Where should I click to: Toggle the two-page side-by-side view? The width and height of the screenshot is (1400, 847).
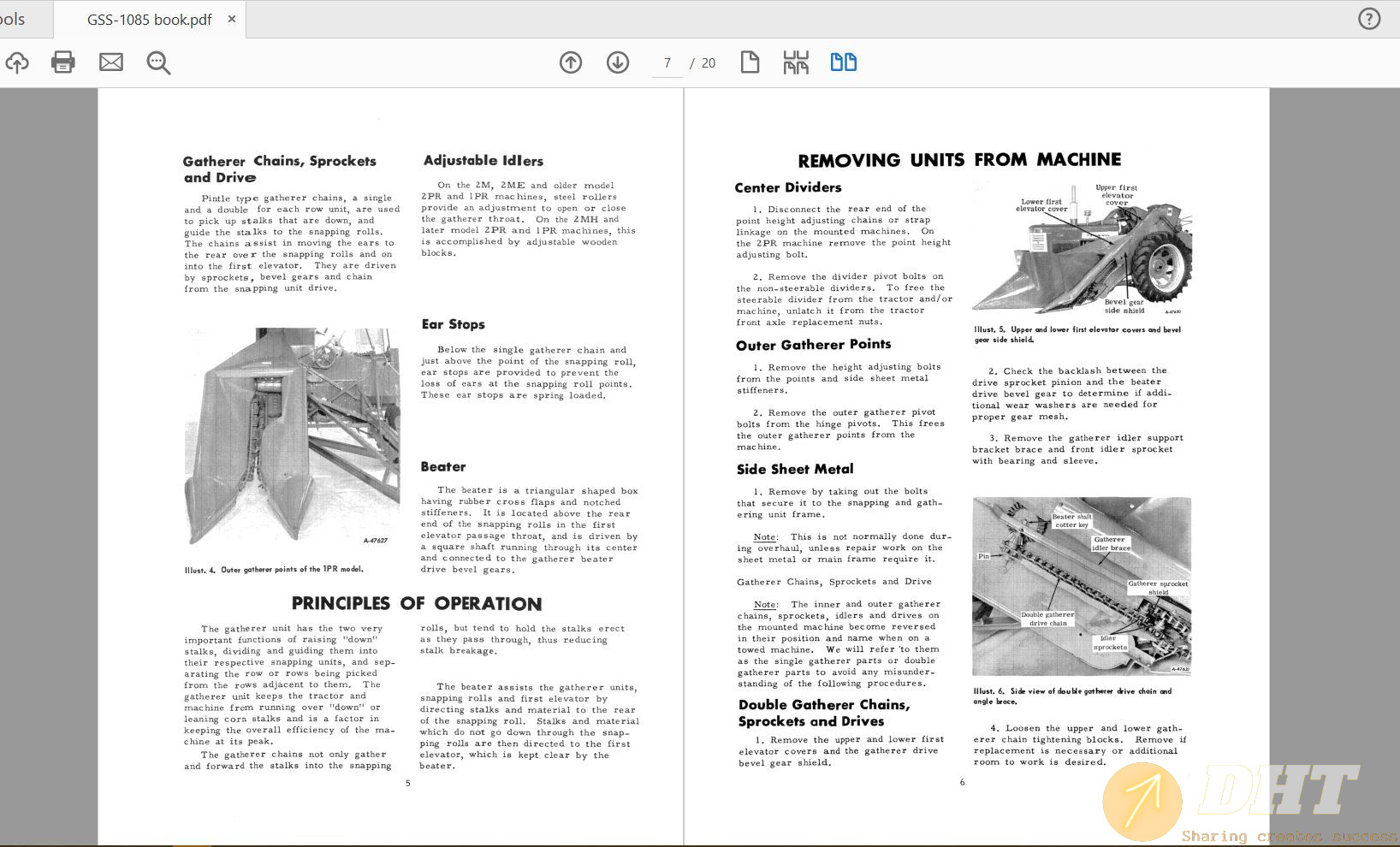(844, 62)
